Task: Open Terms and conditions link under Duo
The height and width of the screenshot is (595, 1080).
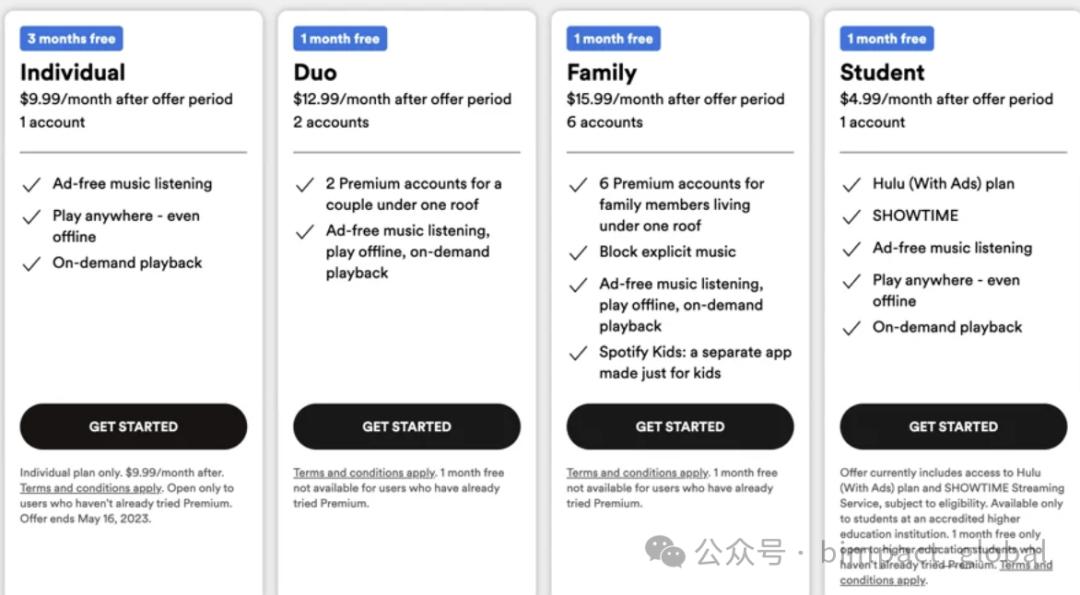Action: pos(364,472)
